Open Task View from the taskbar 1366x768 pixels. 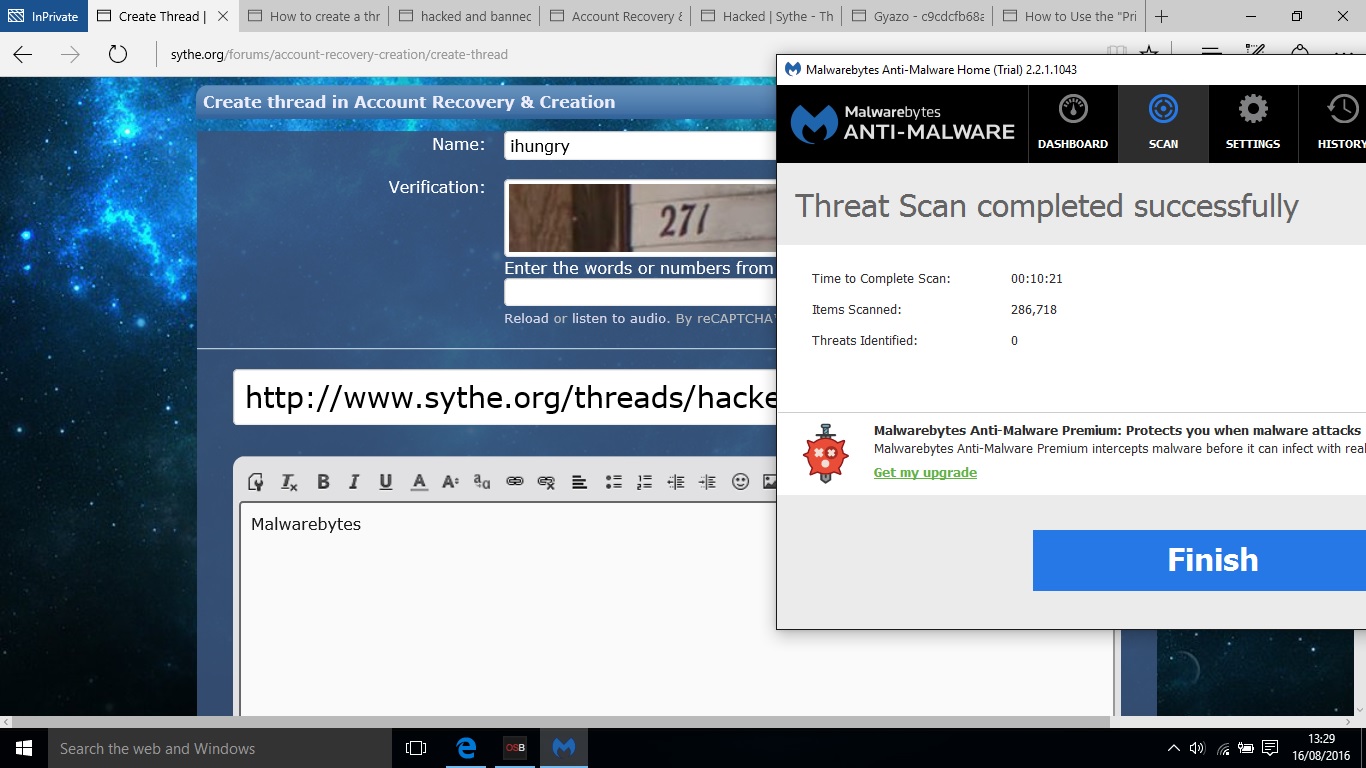pos(416,748)
